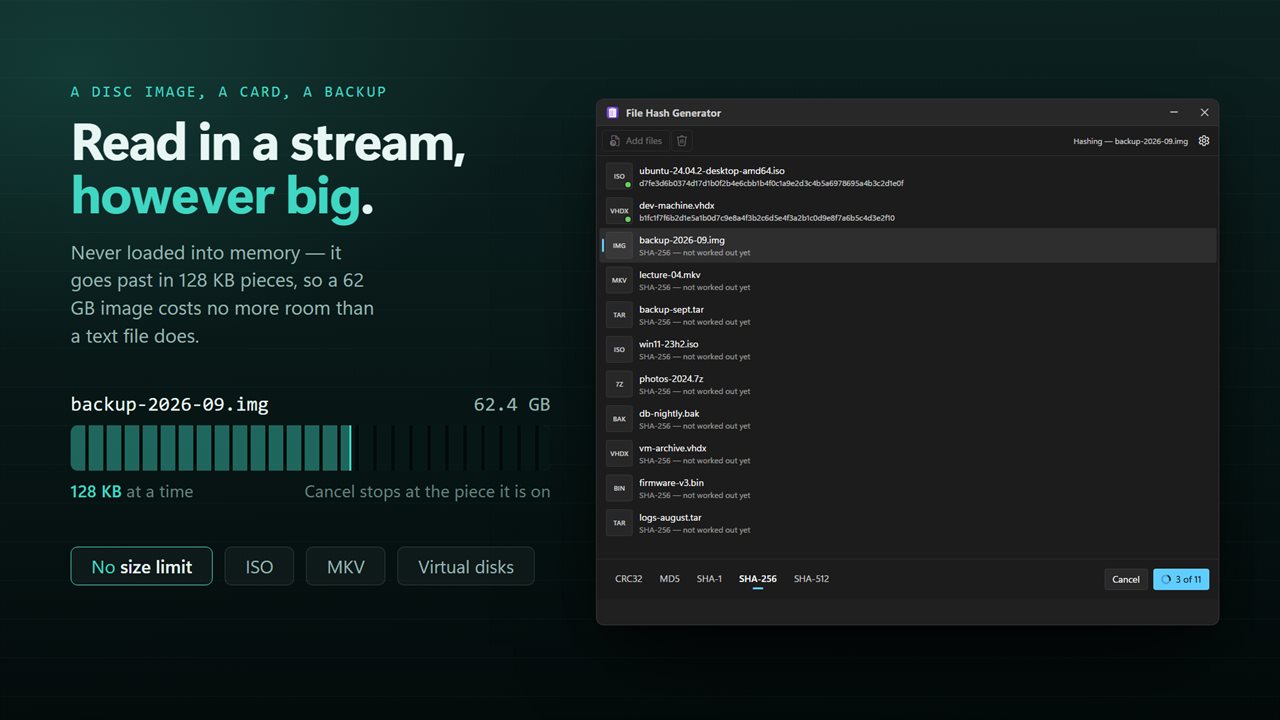
Task: Select the file name "firmware-v3.bin"
Action: [671, 483]
